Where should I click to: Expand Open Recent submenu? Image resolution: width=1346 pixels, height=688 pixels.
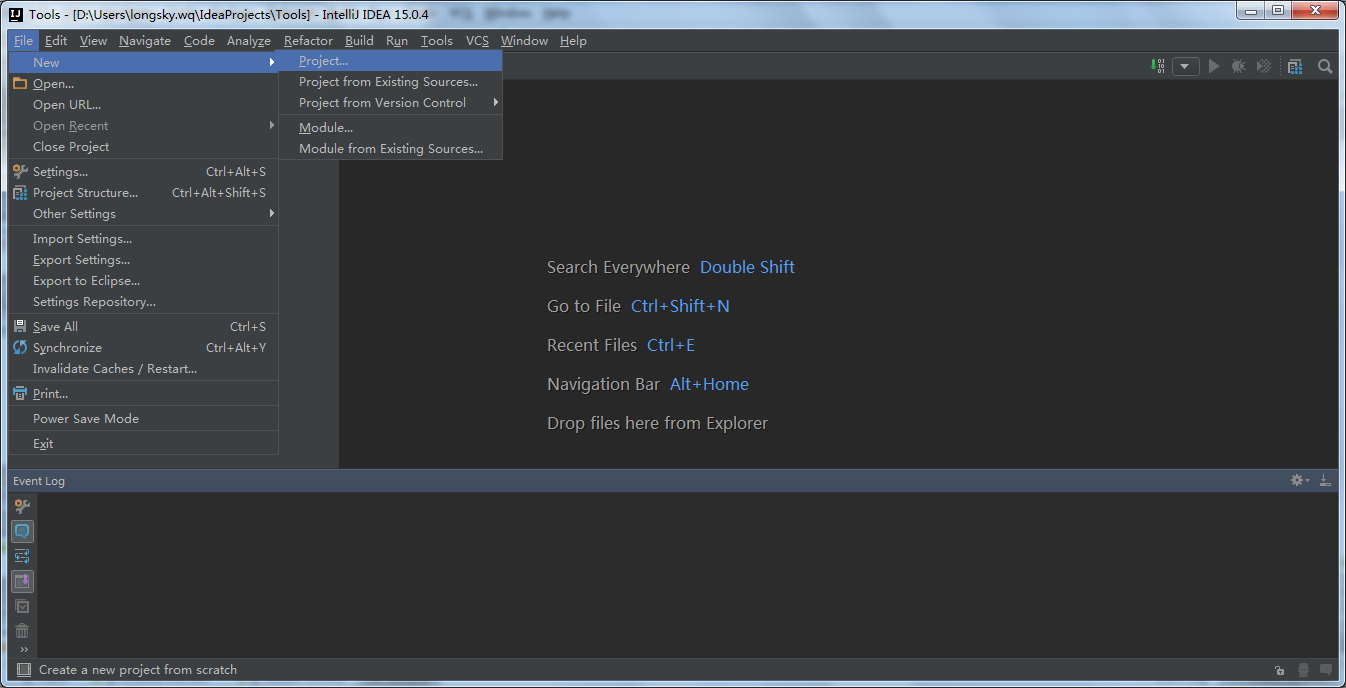click(143, 126)
